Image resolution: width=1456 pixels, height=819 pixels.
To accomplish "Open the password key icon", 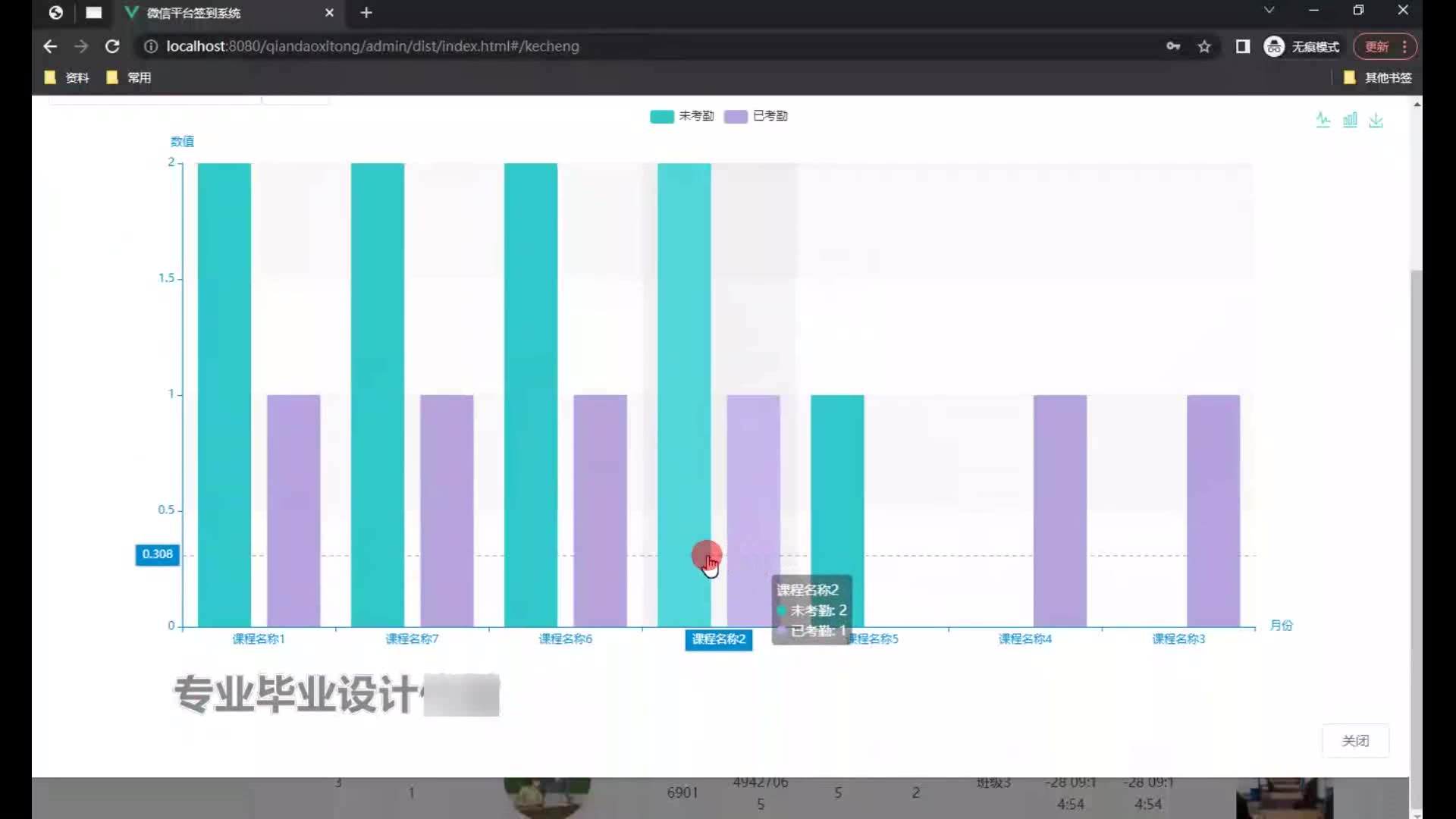I will (1173, 46).
